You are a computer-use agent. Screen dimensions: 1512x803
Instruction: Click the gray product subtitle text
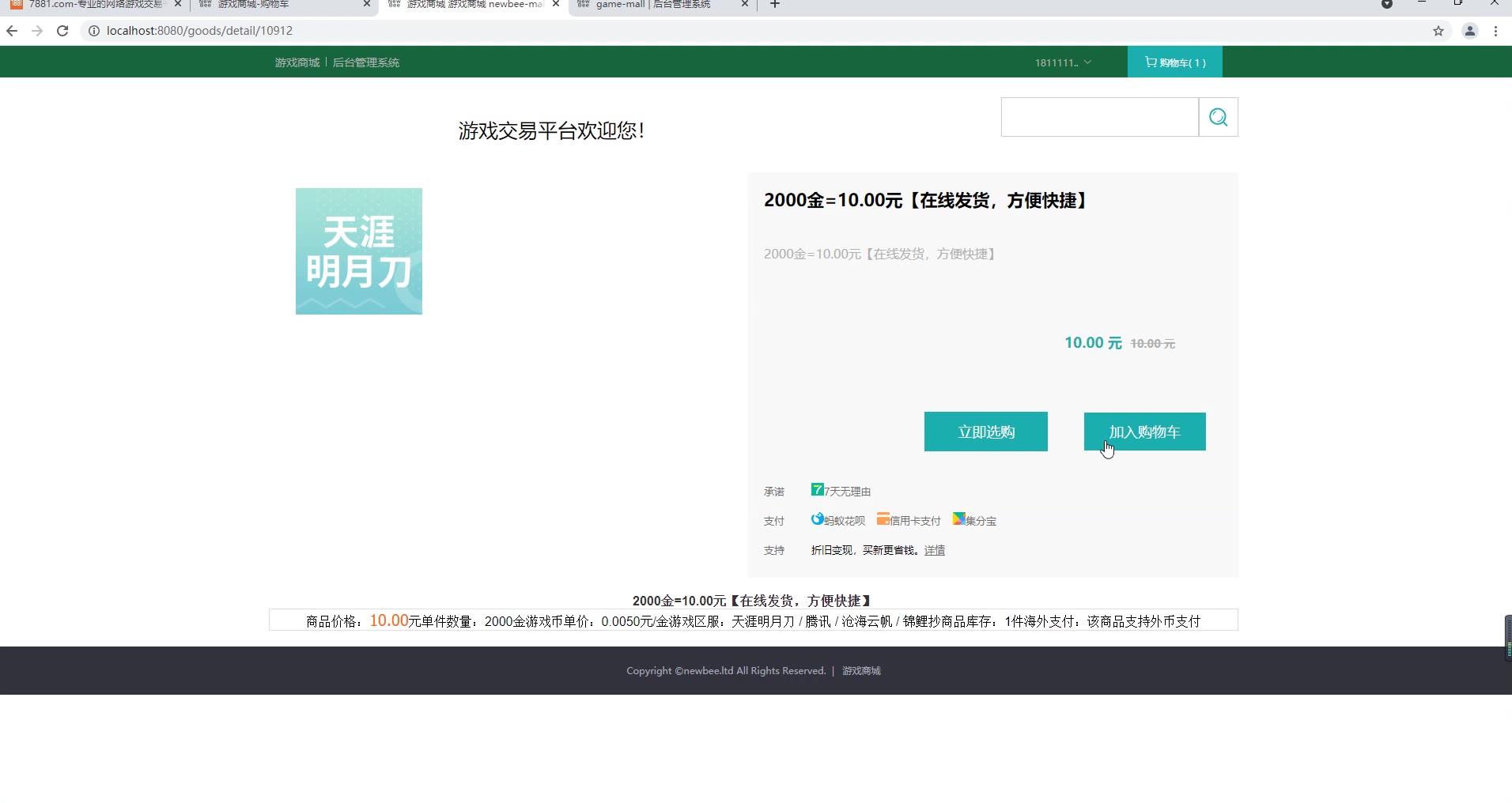[882, 254]
